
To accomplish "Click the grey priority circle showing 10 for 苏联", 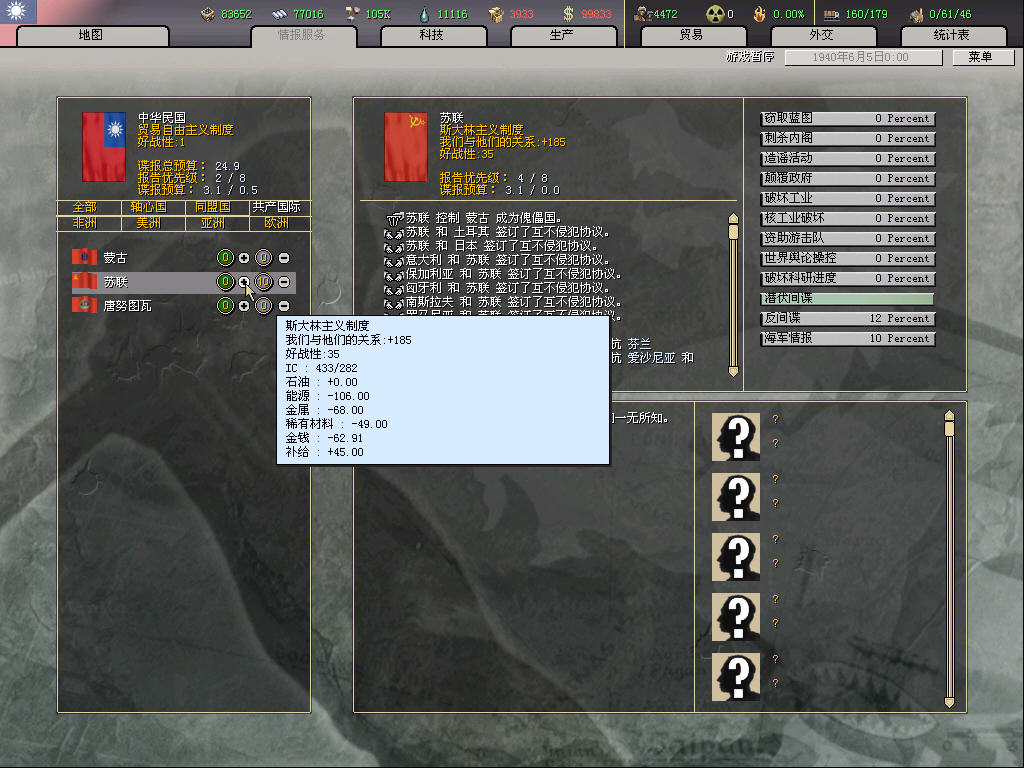I will tap(263, 281).
